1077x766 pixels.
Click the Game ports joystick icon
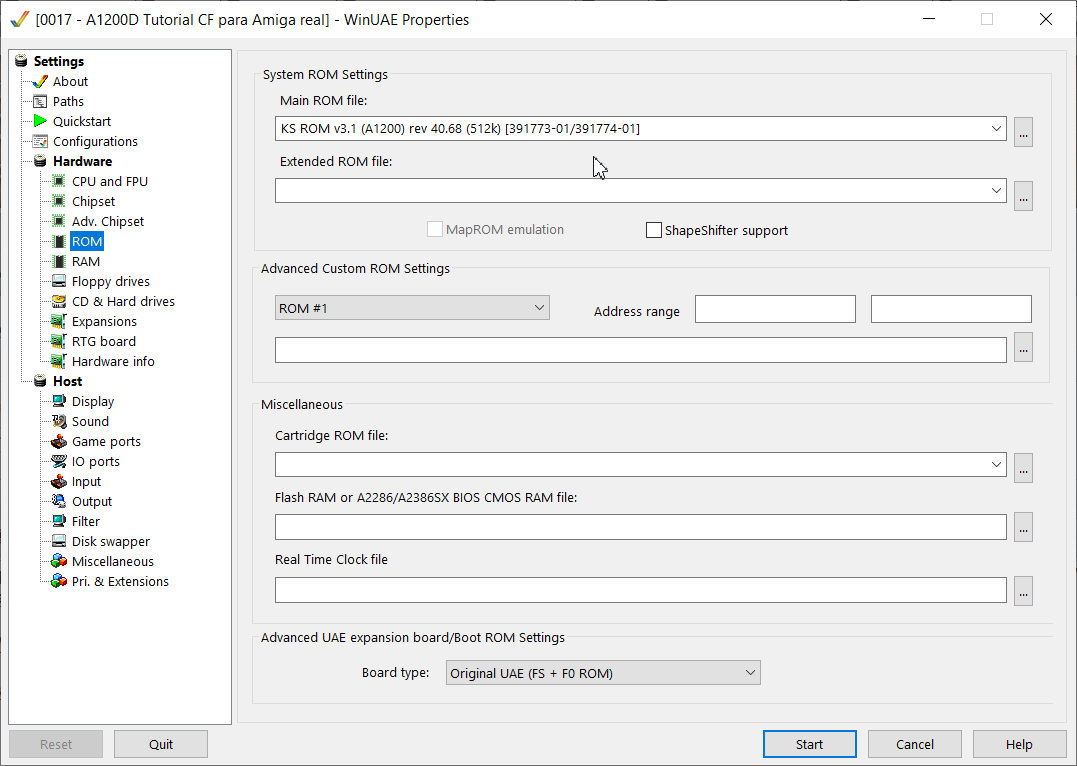click(x=59, y=441)
